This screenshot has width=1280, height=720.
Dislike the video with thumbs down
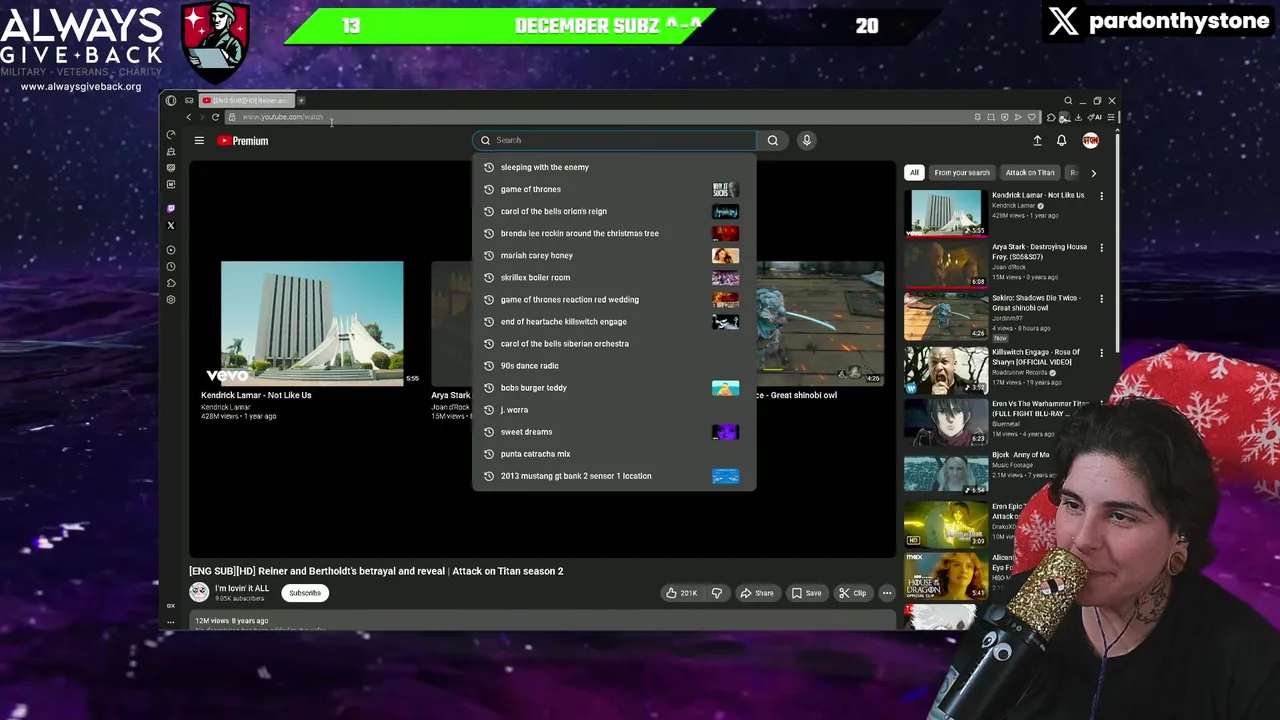tap(716, 593)
